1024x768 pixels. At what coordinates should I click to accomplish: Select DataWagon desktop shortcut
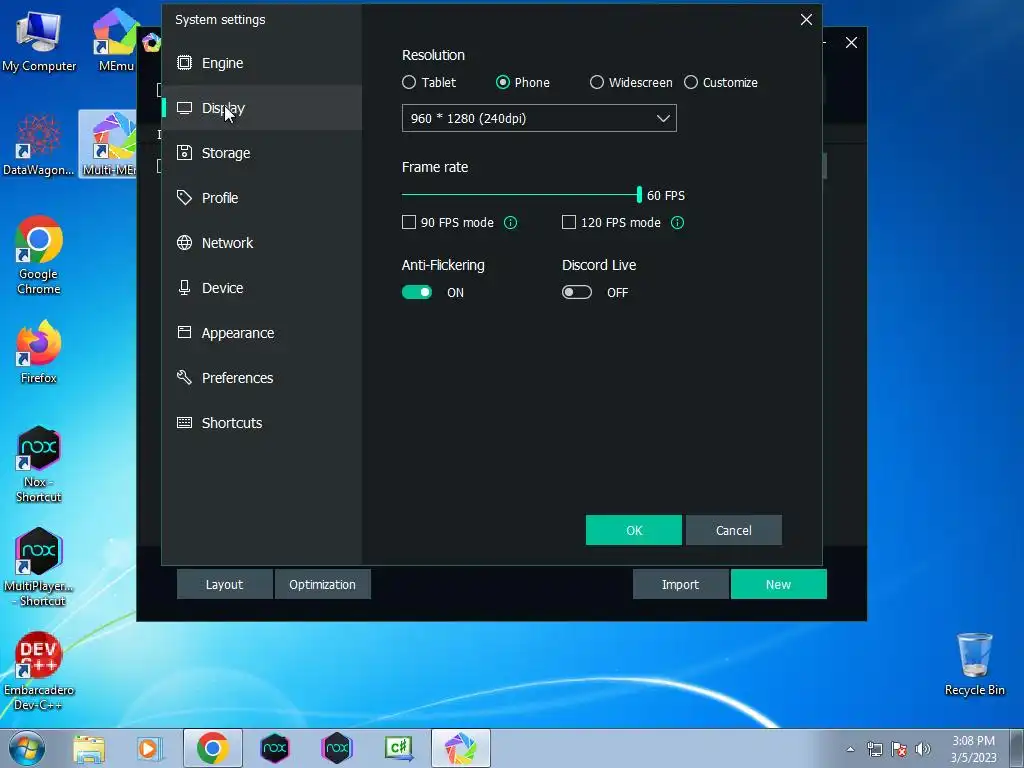pos(39,145)
